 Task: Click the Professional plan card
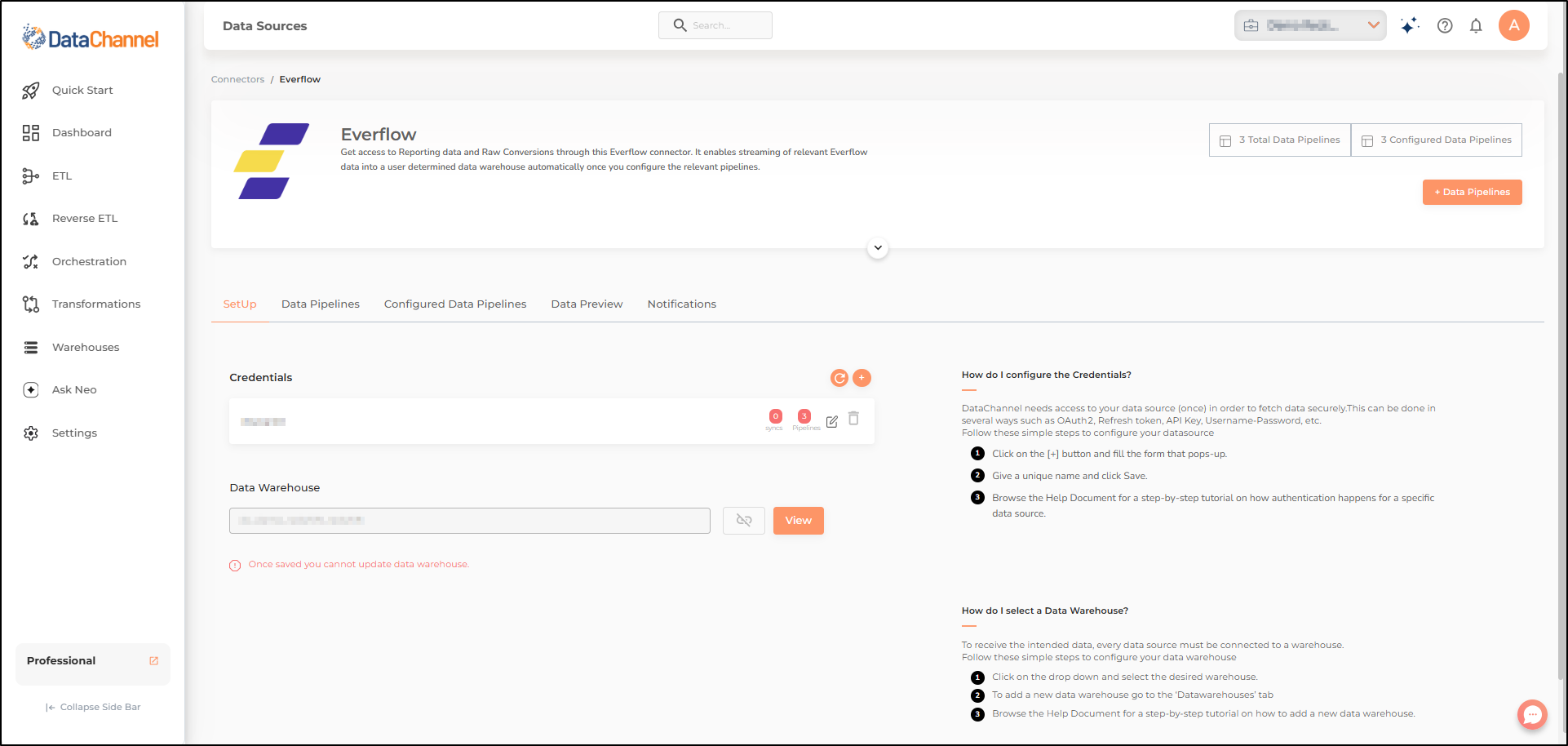(93, 664)
